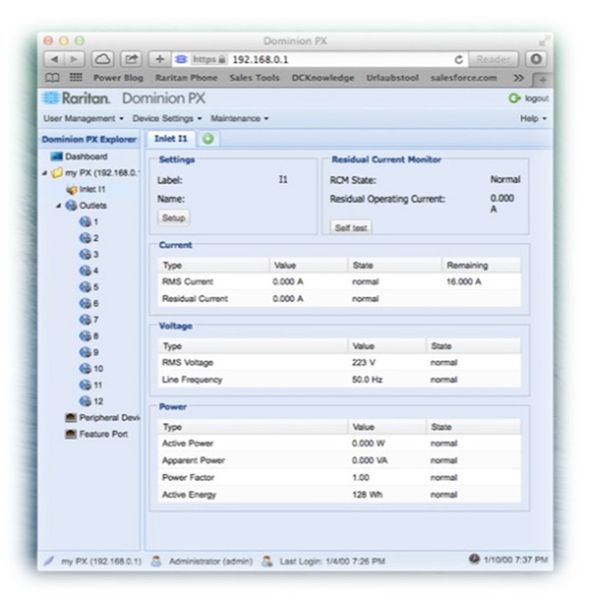Image resolution: width=608 pixels, height=600 pixels.
Task: Open the Raritan Phone bookmark
Action: tap(186, 78)
